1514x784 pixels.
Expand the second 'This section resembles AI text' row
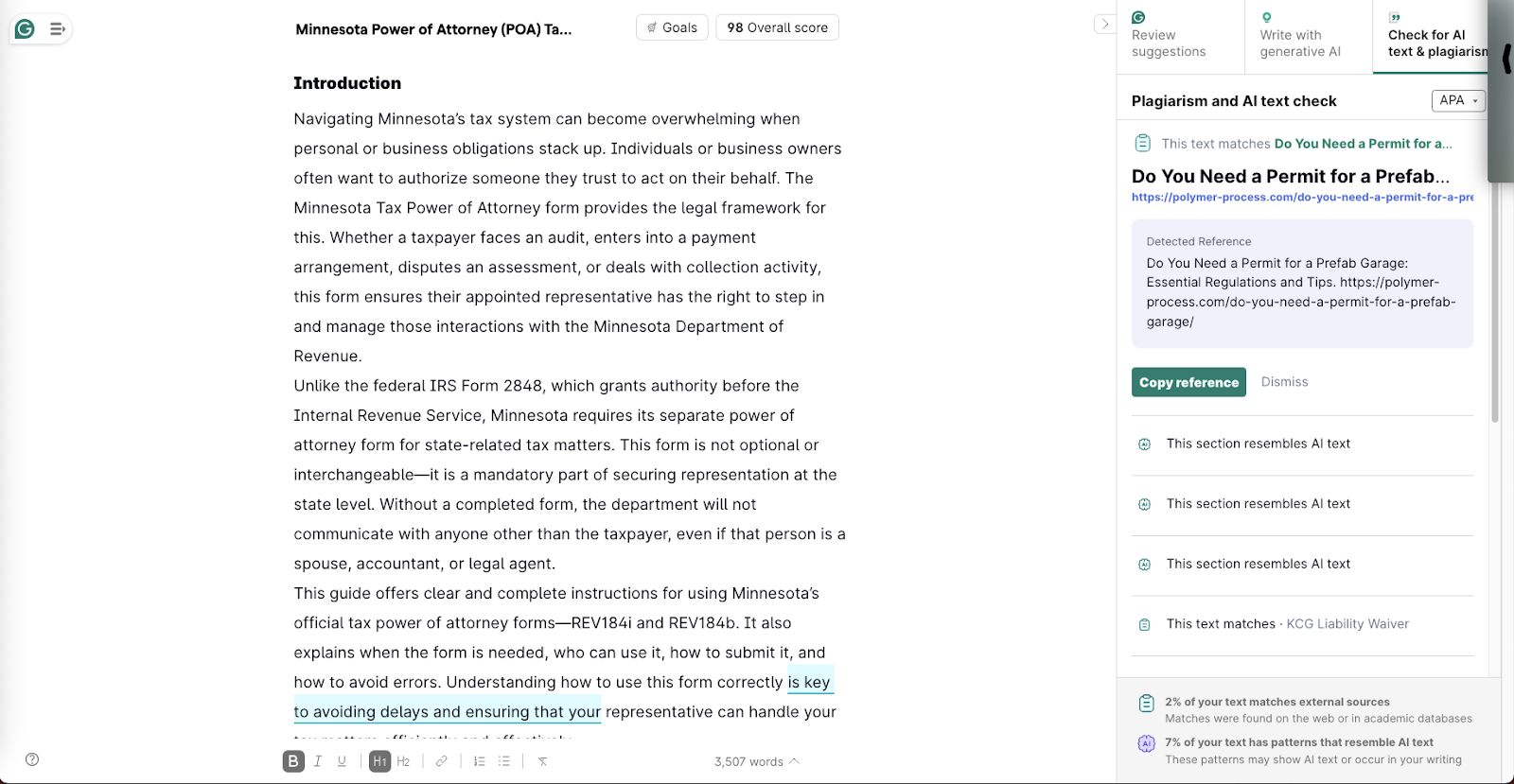tap(1302, 504)
